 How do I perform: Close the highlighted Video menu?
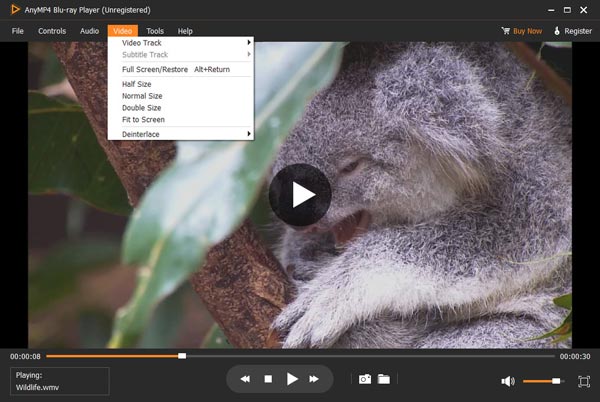pos(123,31)
